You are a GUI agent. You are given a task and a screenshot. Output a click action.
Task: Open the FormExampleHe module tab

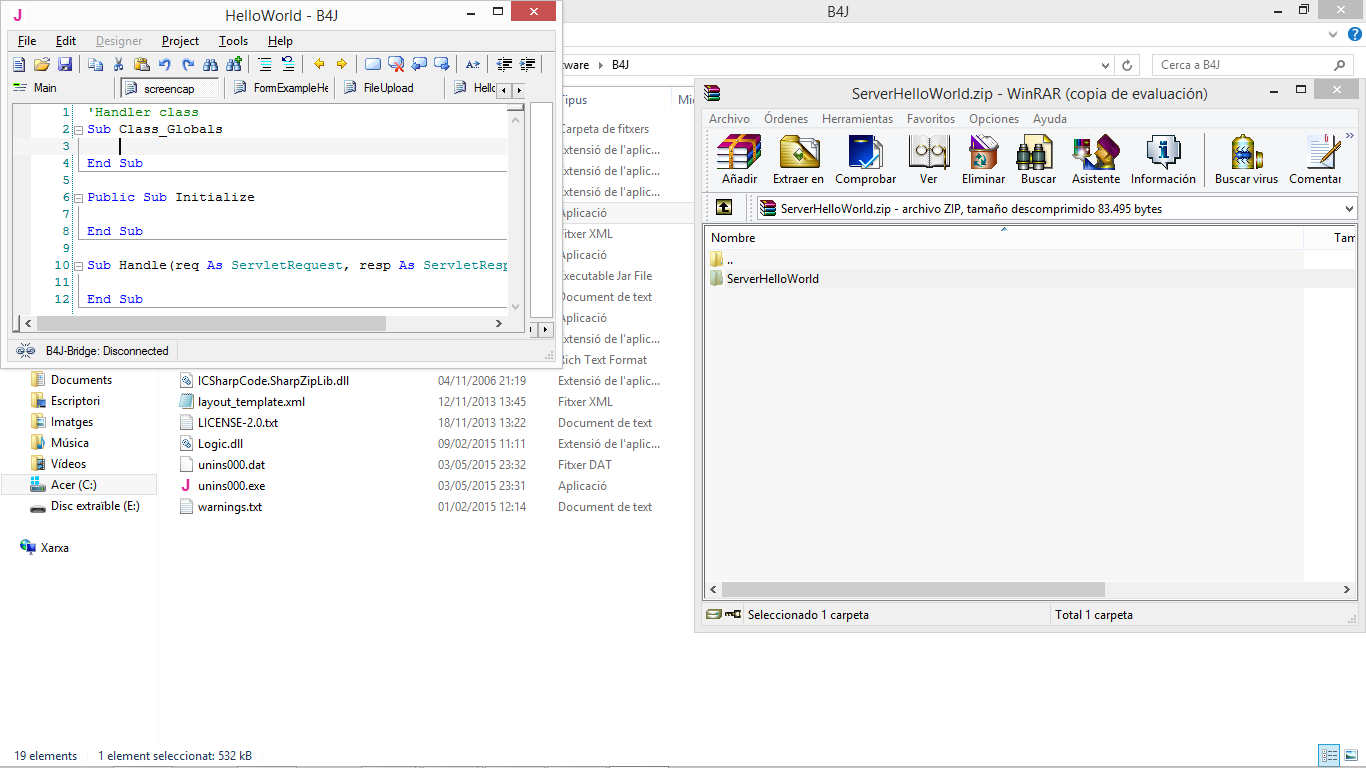281,88
